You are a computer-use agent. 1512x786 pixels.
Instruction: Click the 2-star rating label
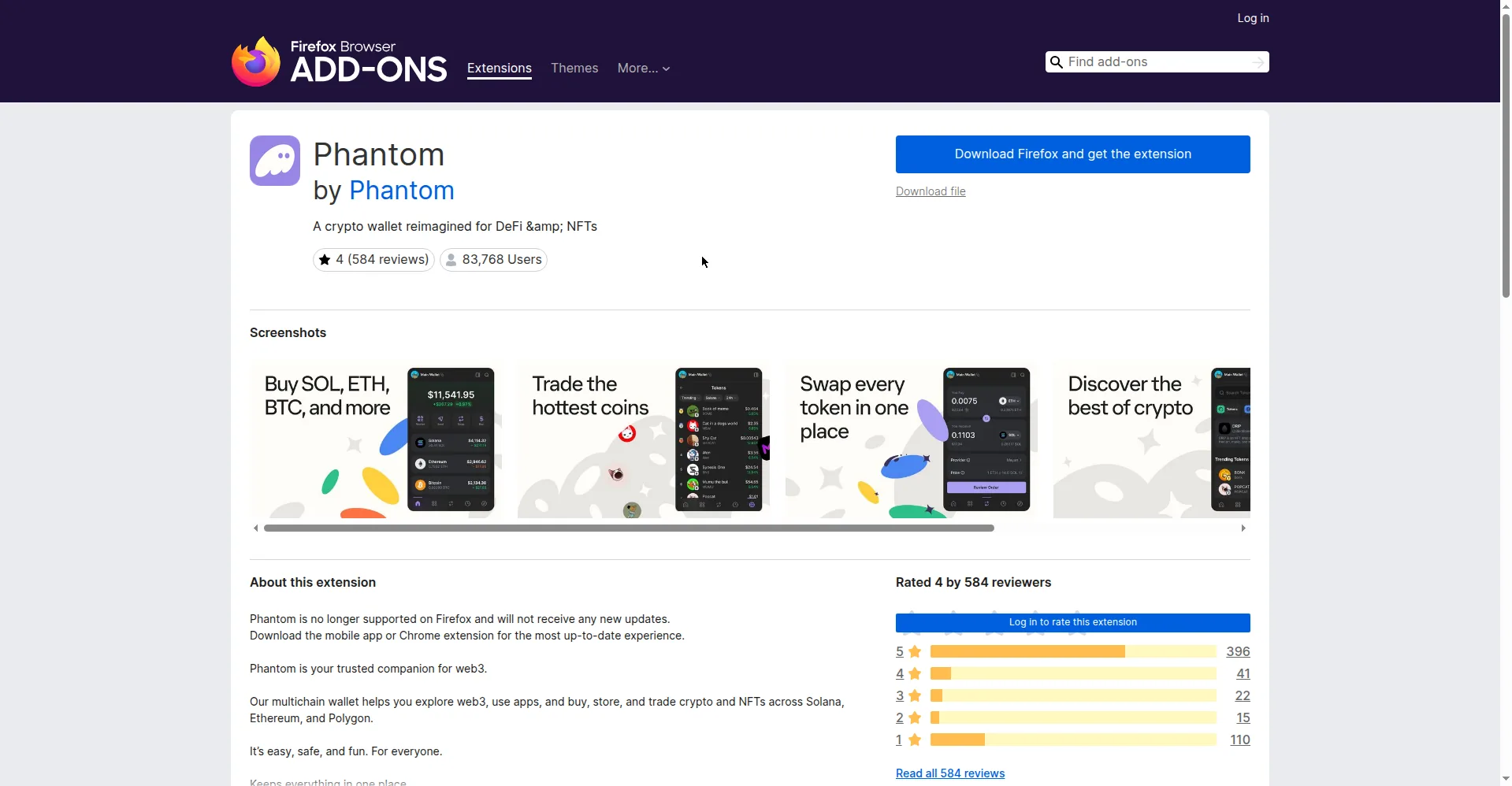(x=900, y=718)
